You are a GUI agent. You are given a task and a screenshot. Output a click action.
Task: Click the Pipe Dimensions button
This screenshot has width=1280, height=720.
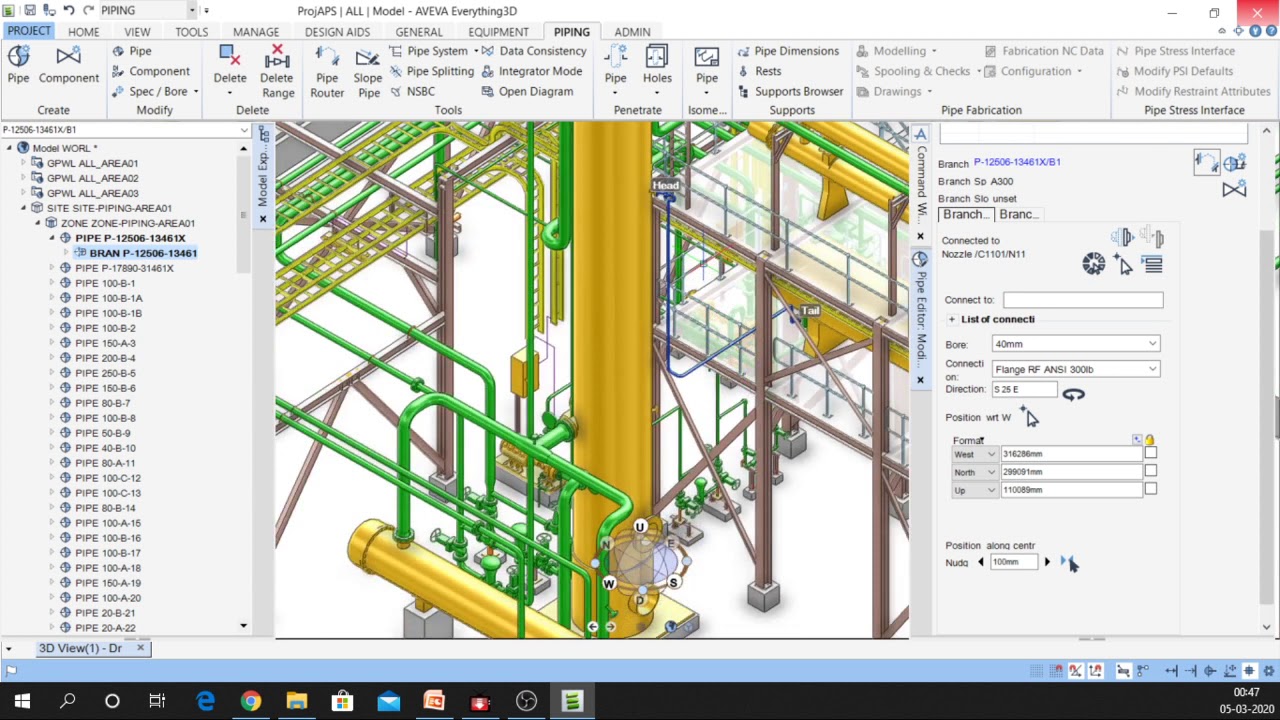click(x=788, y=51)
